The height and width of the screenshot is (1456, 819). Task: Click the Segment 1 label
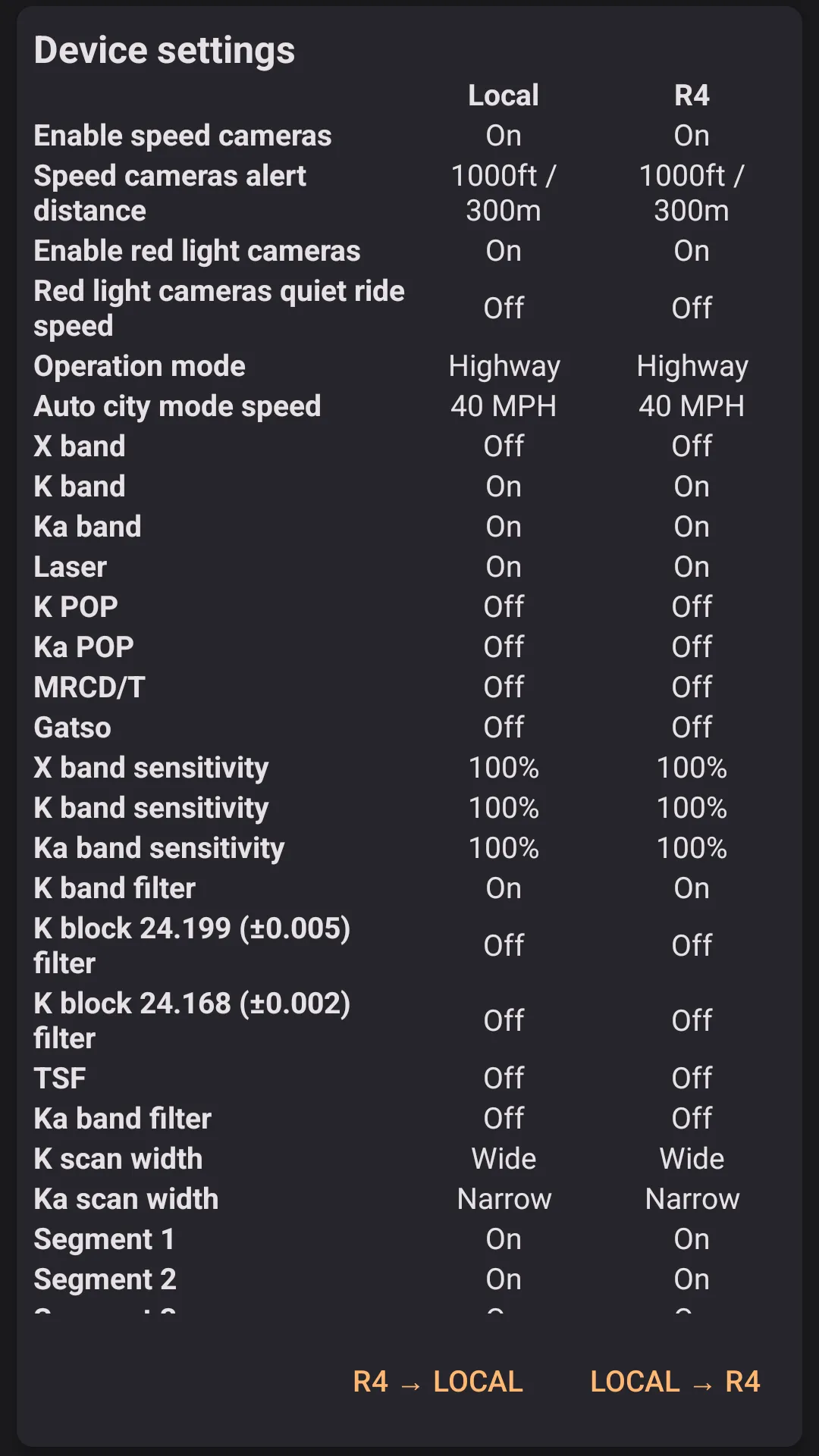coord(105,1239)
